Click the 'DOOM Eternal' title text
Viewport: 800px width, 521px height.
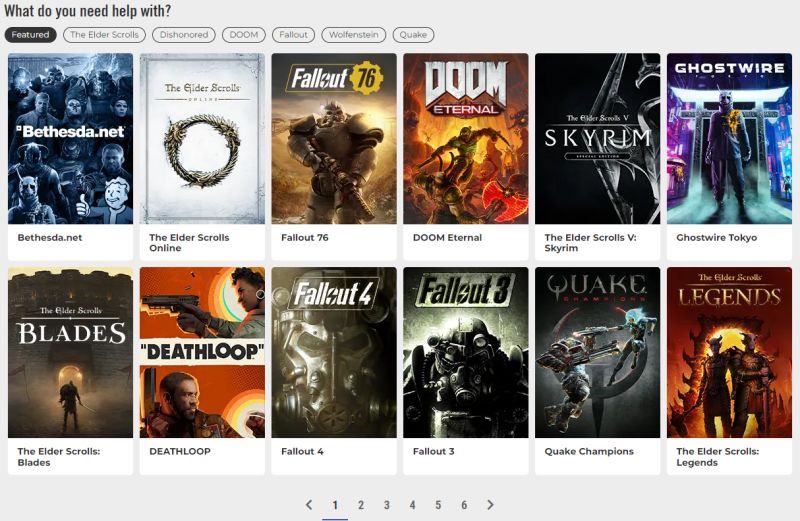tap(447, 237)
